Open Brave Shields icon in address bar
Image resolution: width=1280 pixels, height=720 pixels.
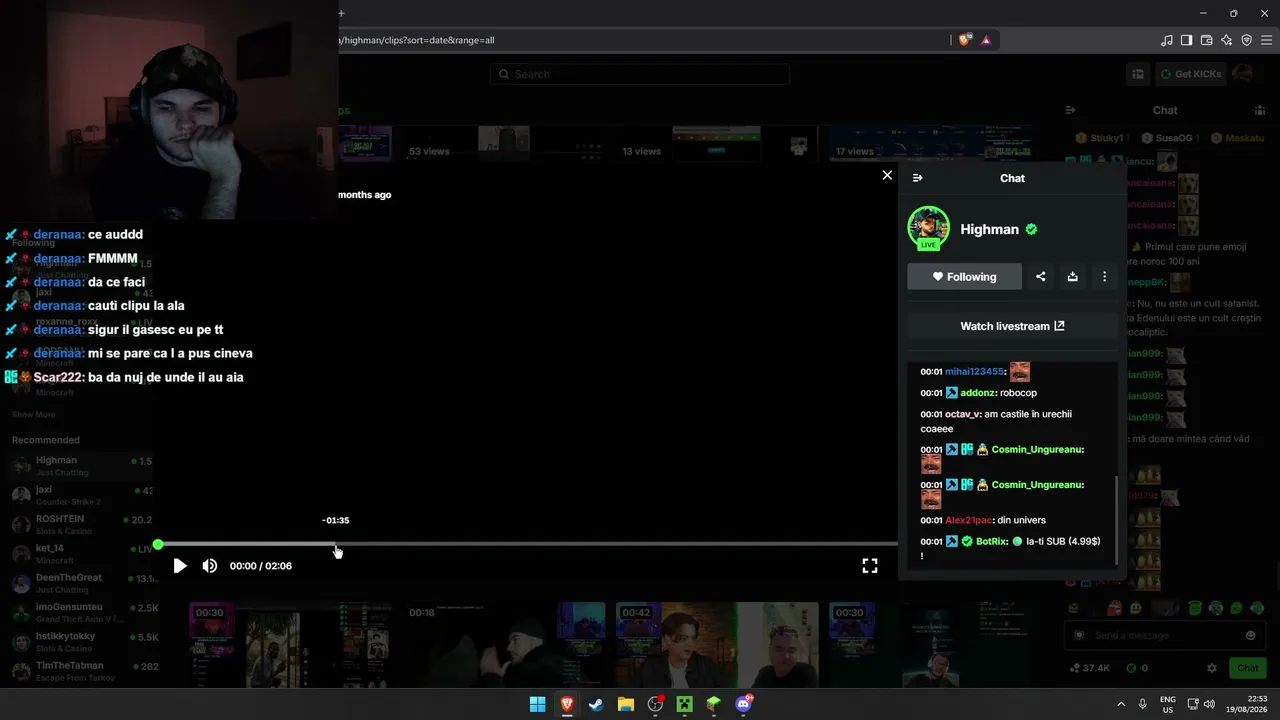964,40
